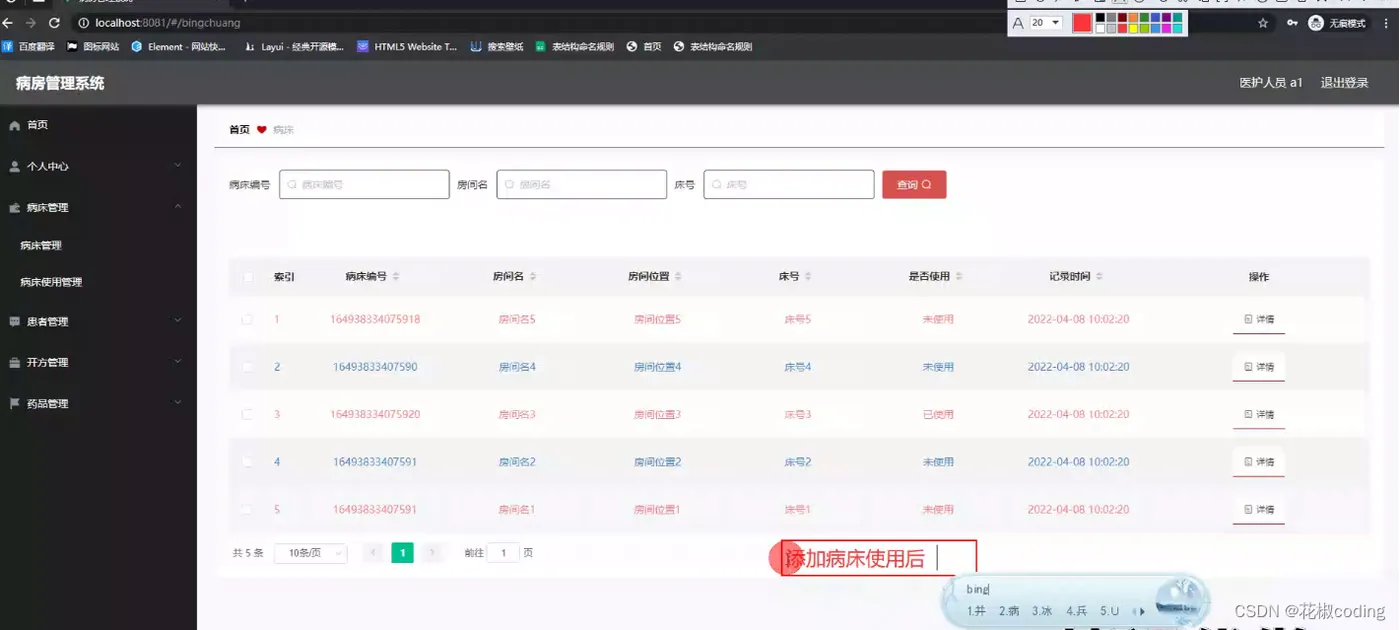Bookmark this page with the star icon
This screenshot has height=630, width=1400.
click(x=1263, y=23)
